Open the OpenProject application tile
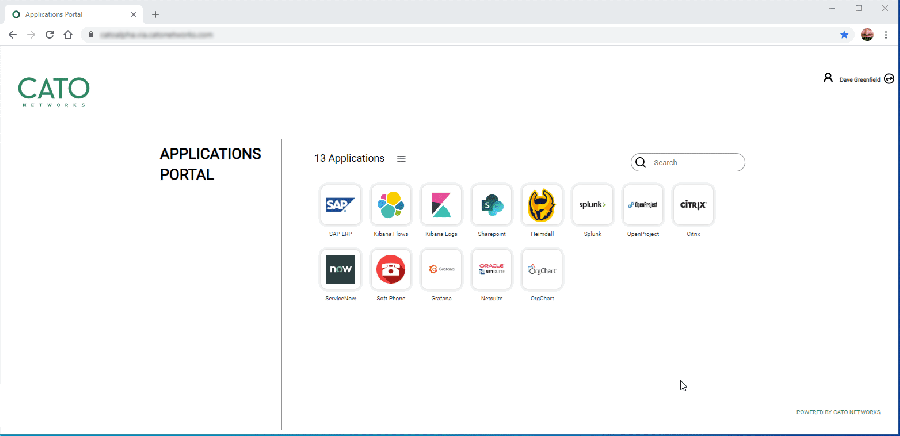Screen dimensions: 900x436 (643, 205)
